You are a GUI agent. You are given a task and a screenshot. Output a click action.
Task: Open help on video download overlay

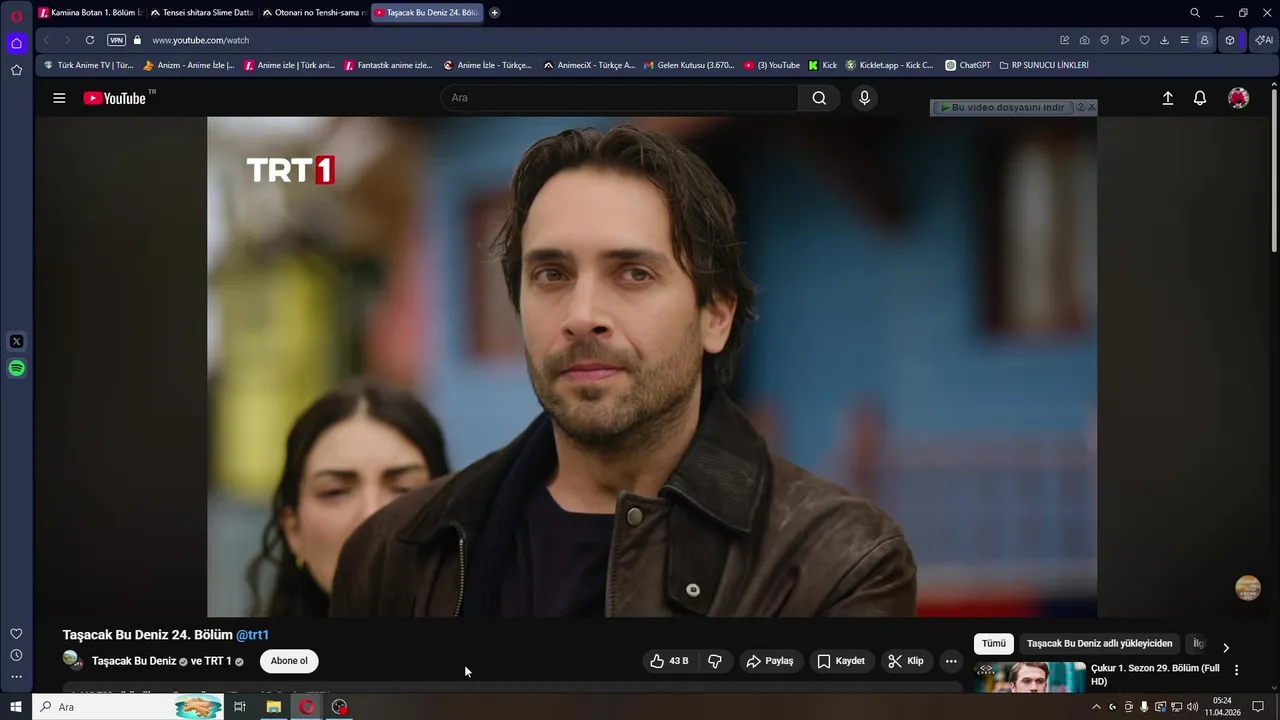(1080, 107)
